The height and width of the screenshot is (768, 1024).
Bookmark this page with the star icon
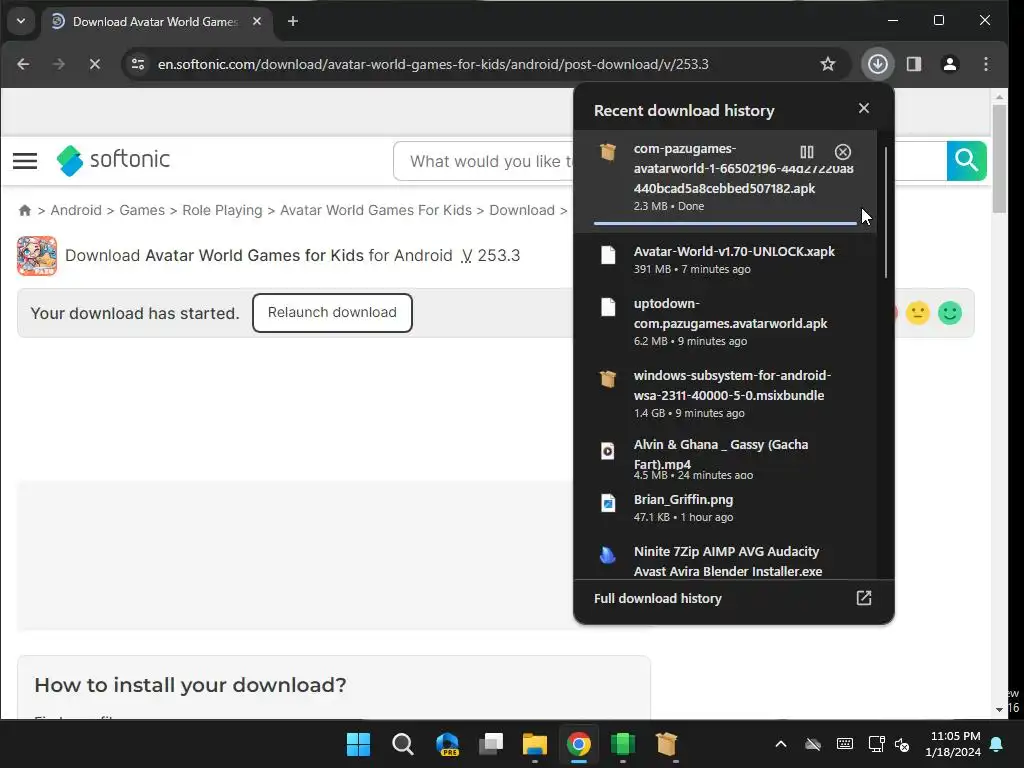pos(827,64)
